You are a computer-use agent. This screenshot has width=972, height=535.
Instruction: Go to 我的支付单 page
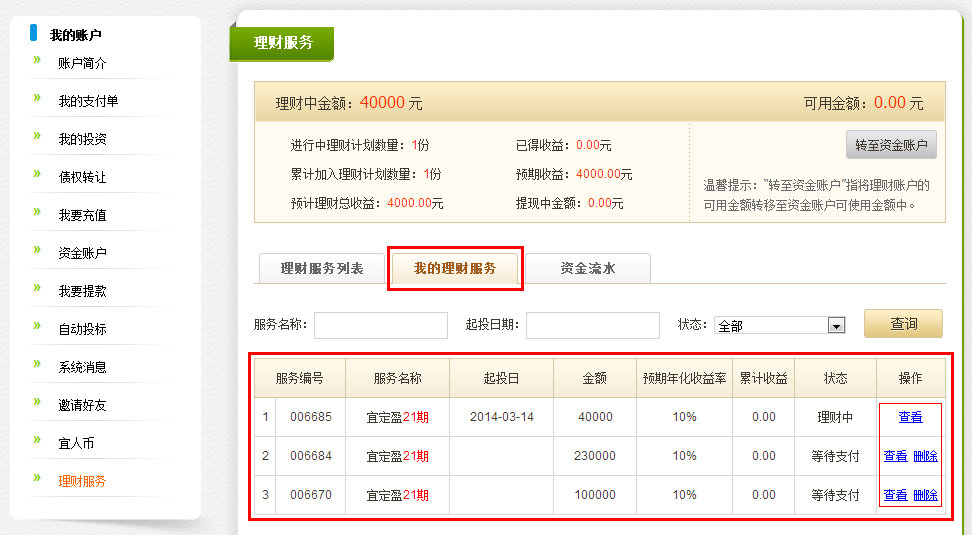(x=88, y=101)
